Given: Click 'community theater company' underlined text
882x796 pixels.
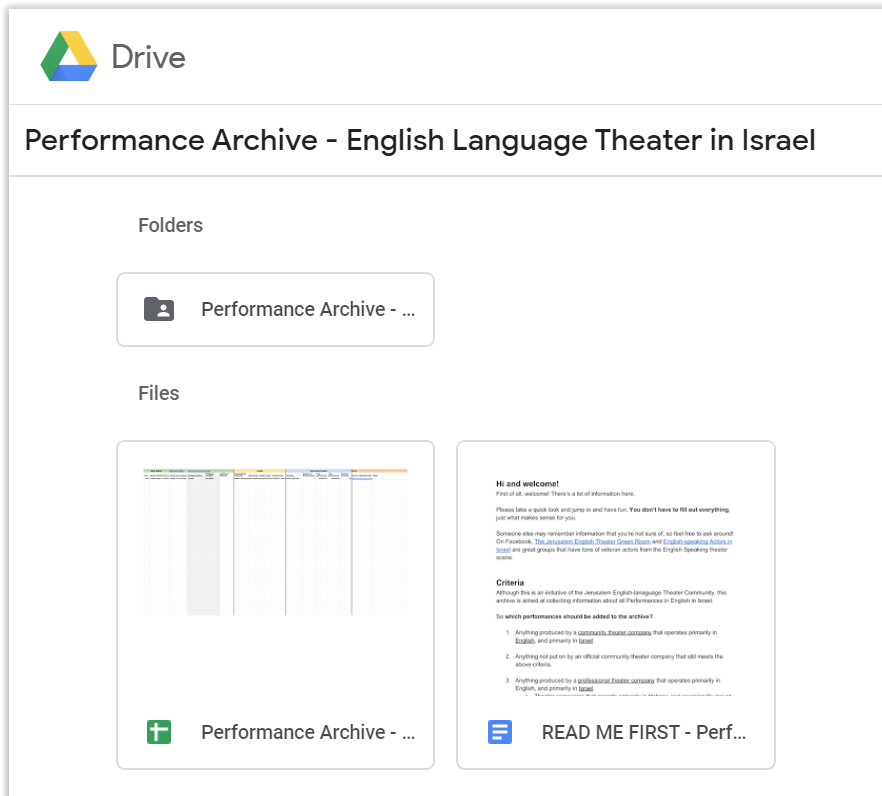Looking at the screenshot, I should click(x=615, y=632).
